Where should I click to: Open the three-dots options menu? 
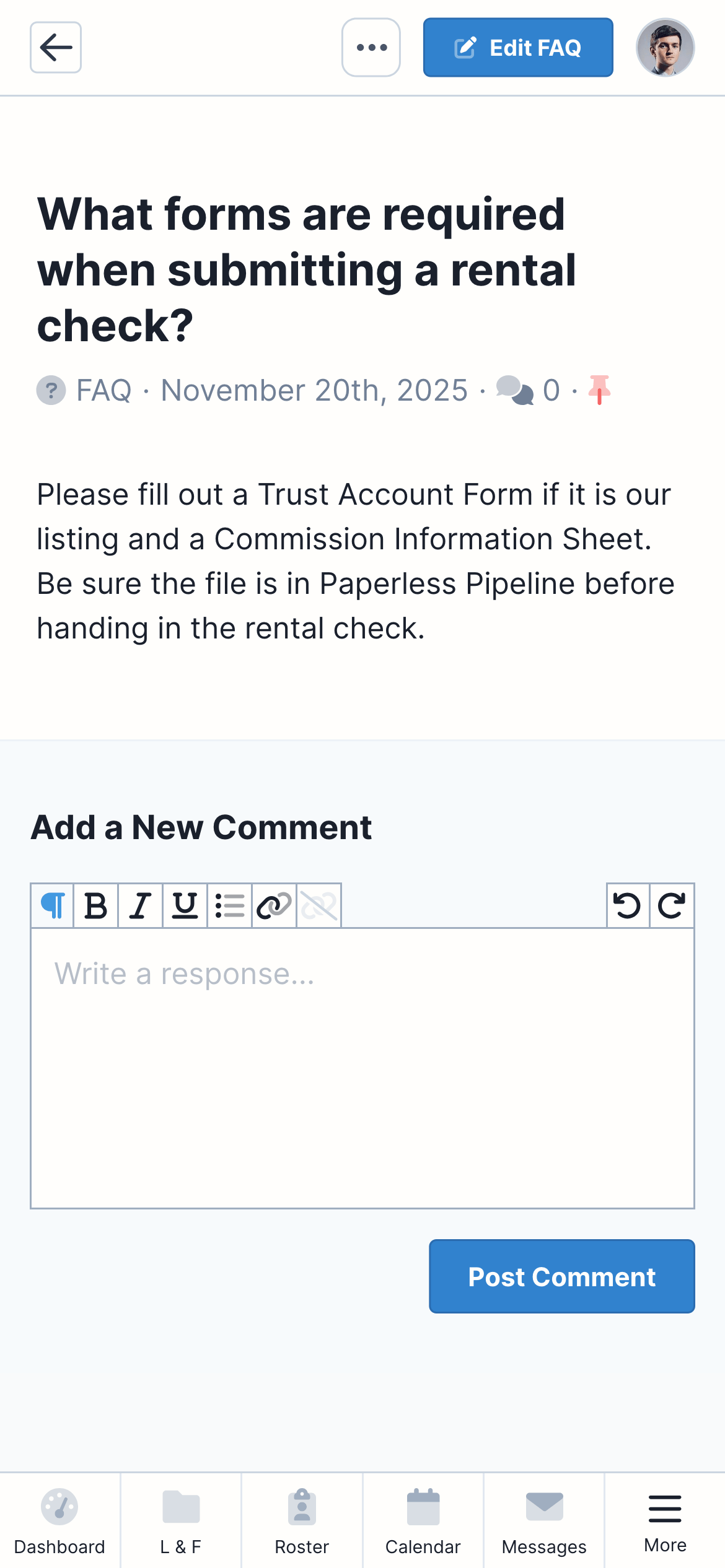pyautogui.click(x=371, y=48)
